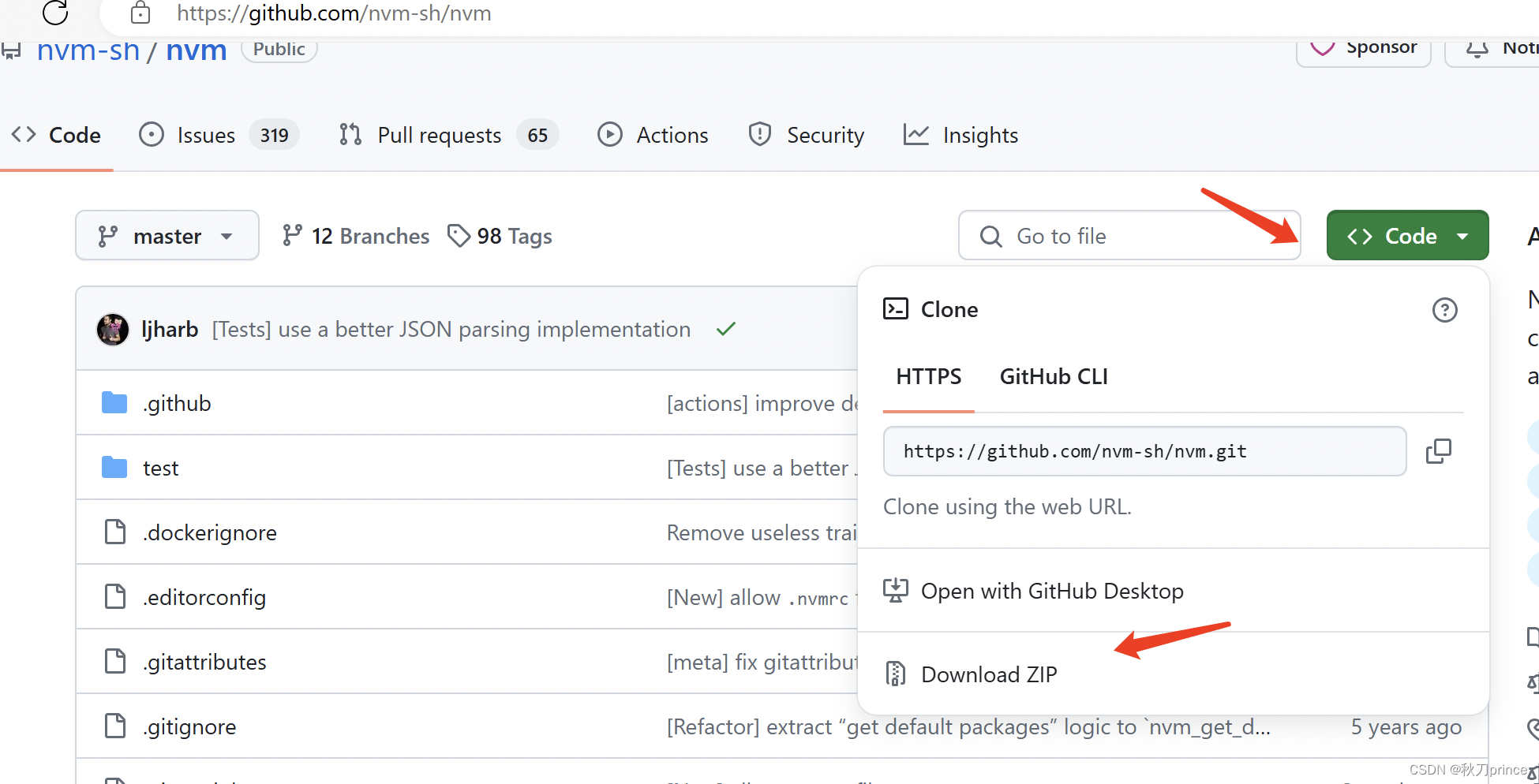The height and width of the screenshot is (784, 1539).
Task: Click the lock icon in the address bar
Action: (140, 13)
